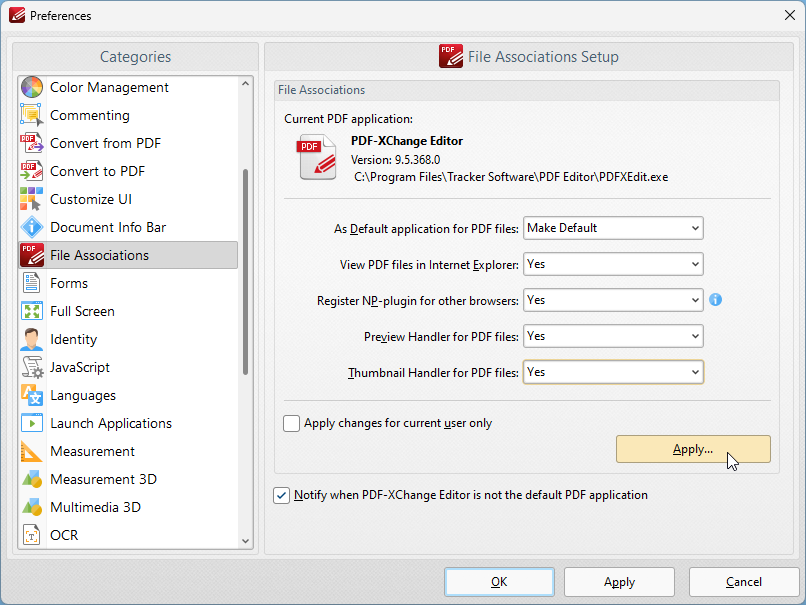Select the JavaScript category
The height and width of the screenshot is (605, 806).
pos(129,368)
